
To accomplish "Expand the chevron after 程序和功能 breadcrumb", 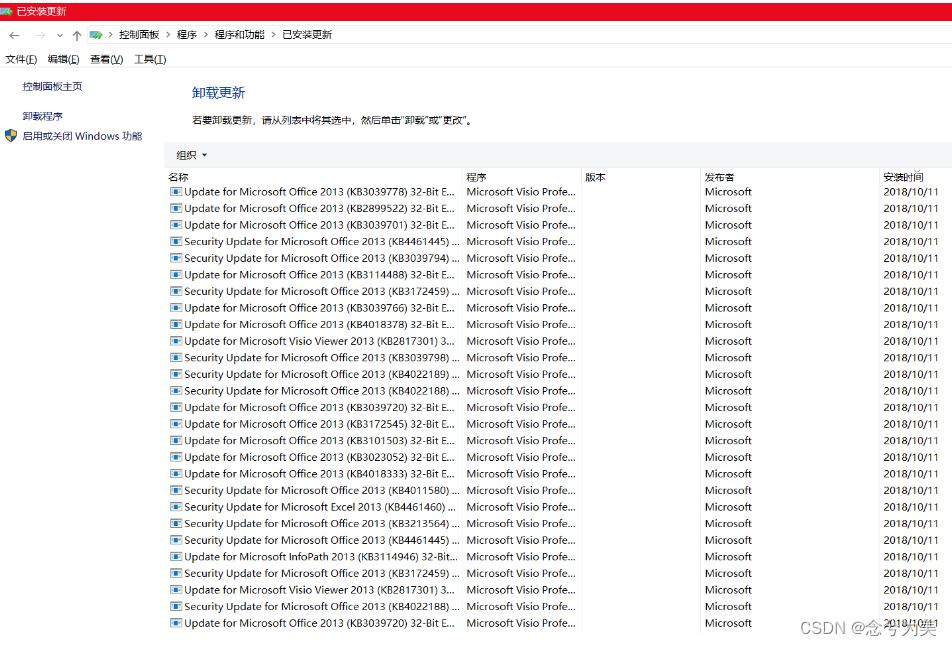I will click(273, 35).
